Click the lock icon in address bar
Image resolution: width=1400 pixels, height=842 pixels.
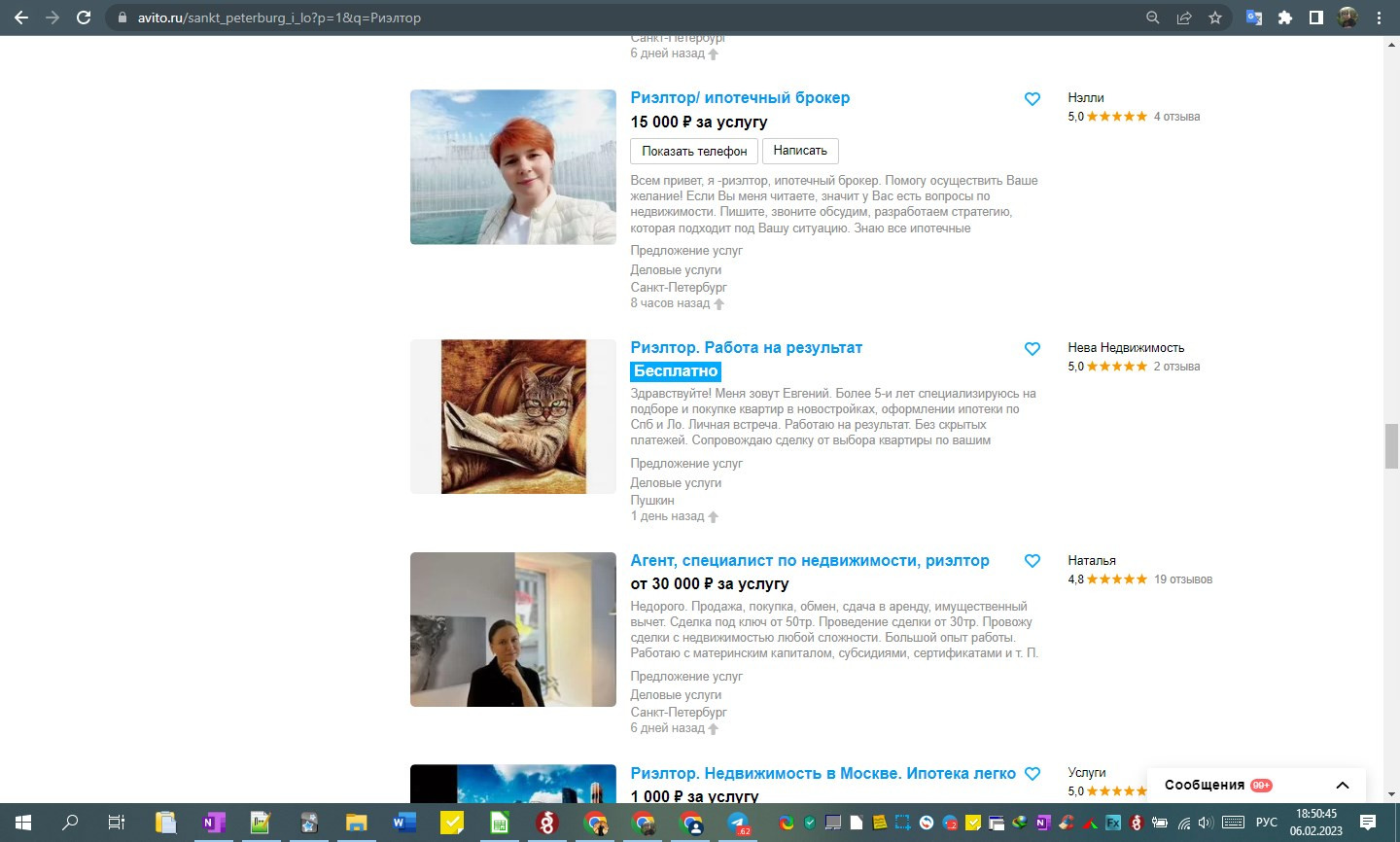coord(122,18)
